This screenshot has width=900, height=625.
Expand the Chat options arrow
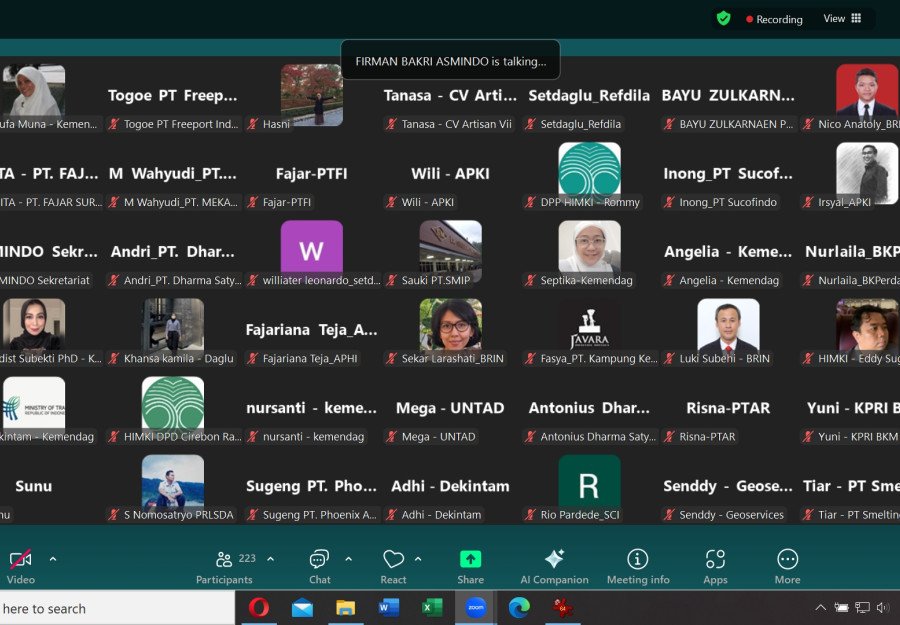click(x=348, y=558)
